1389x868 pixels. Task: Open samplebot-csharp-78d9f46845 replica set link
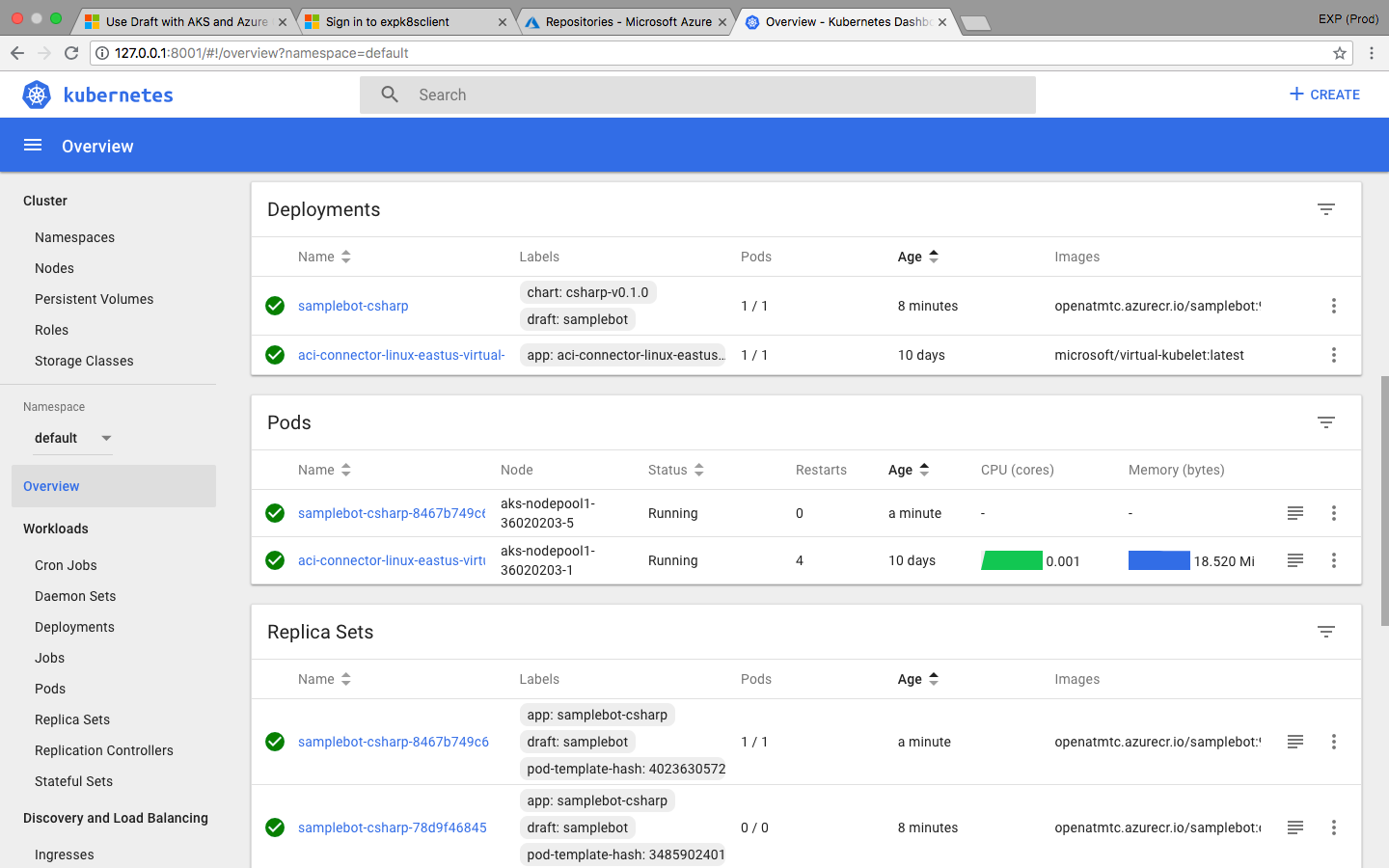click(x=393, y=827)
